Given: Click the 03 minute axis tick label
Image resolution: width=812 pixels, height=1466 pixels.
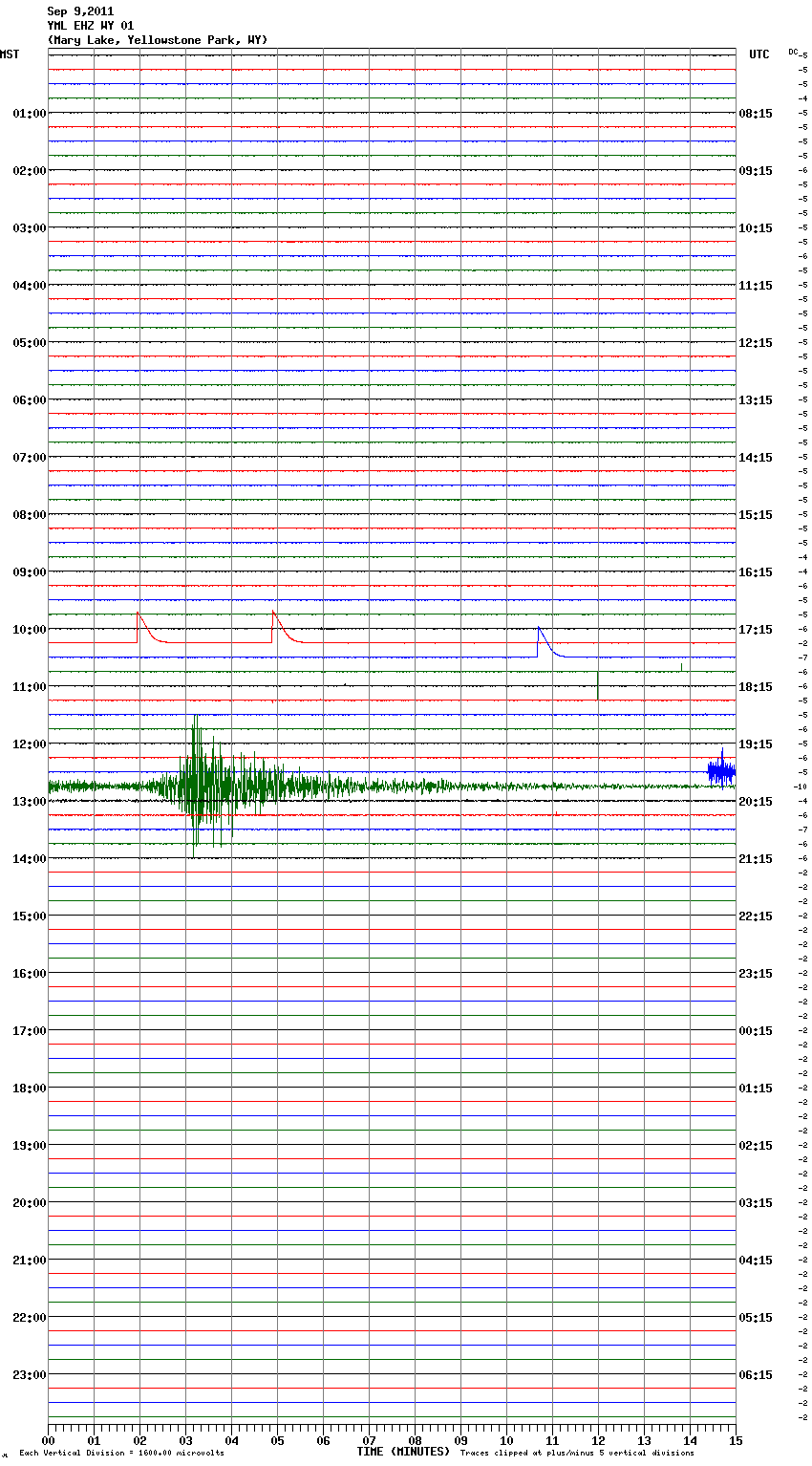Looking at the screenshot, I should pos(185,1440).
